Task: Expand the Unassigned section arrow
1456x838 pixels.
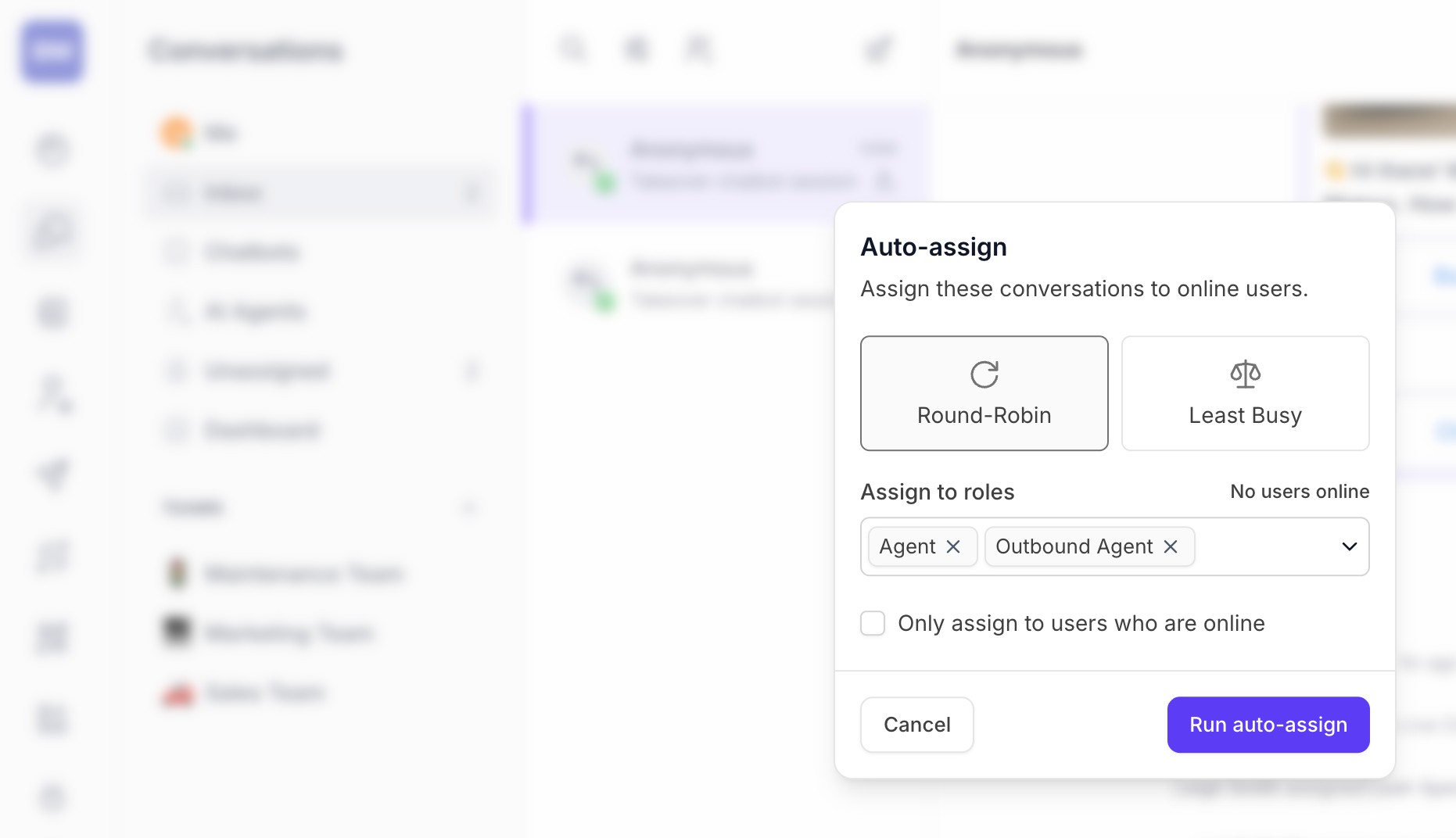Action: pos(472,371)
